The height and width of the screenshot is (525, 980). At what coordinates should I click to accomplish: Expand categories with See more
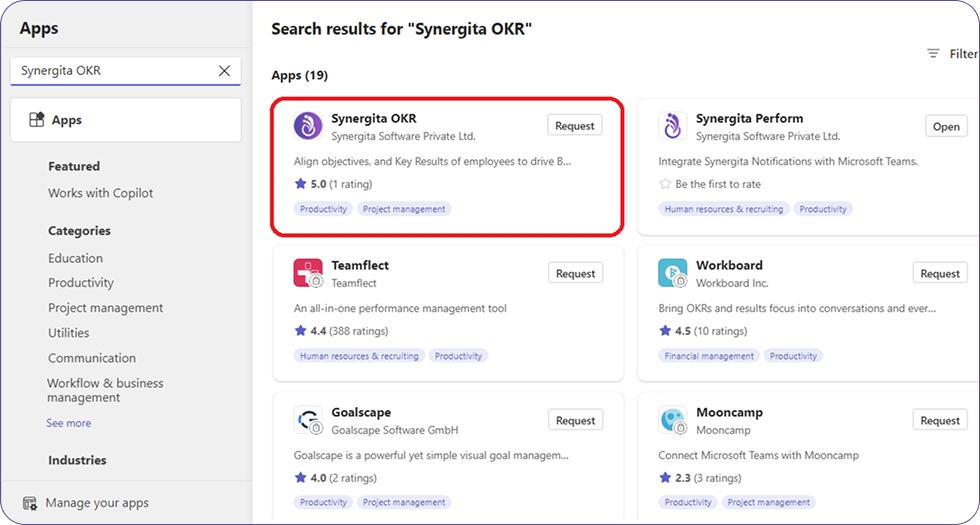coord(68,423)
